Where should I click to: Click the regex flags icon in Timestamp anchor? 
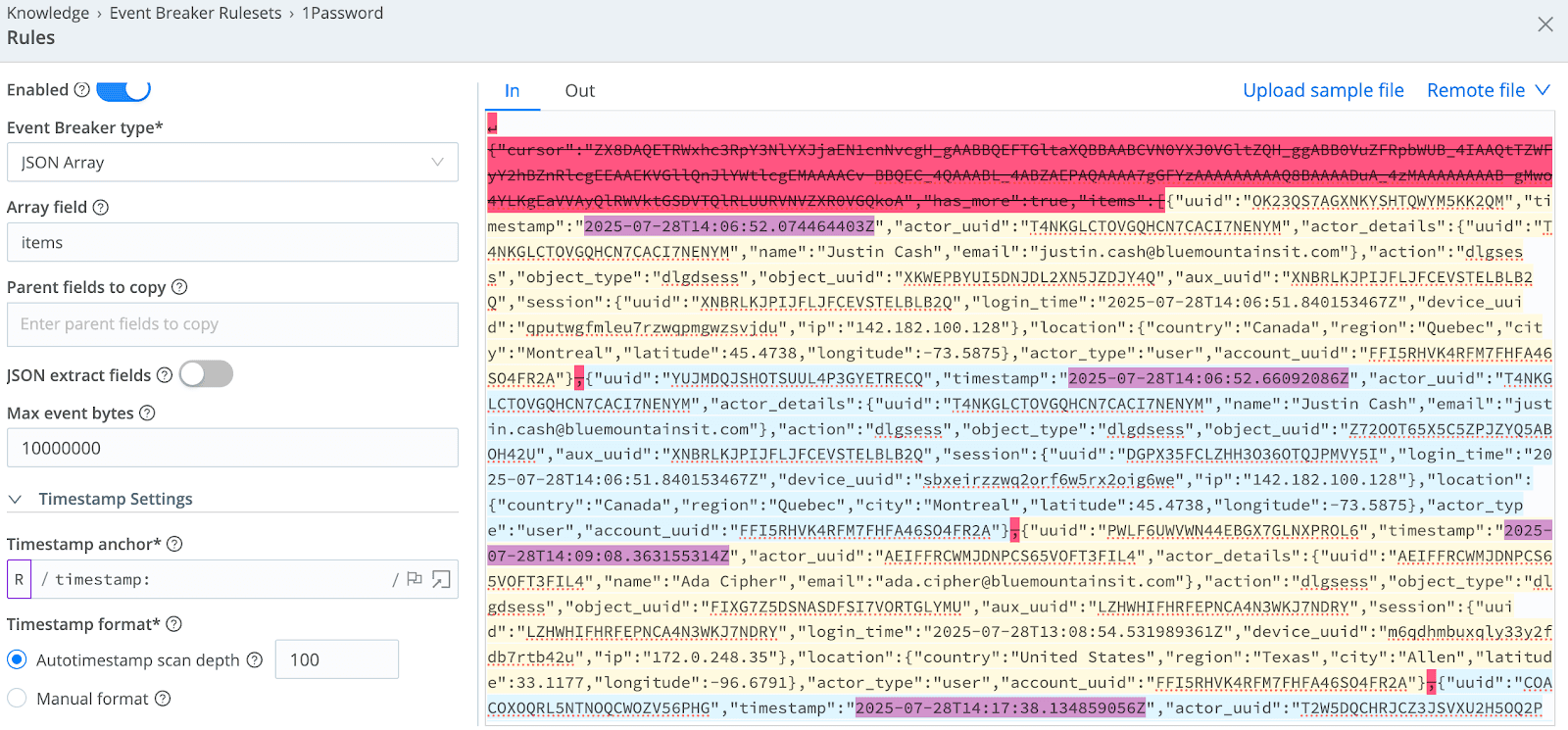[x=415, y=579]
